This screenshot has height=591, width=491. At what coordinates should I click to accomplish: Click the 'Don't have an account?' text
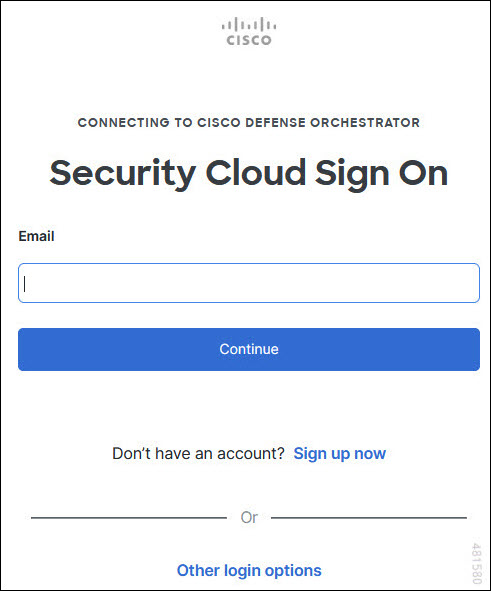[x=198, y=453]
